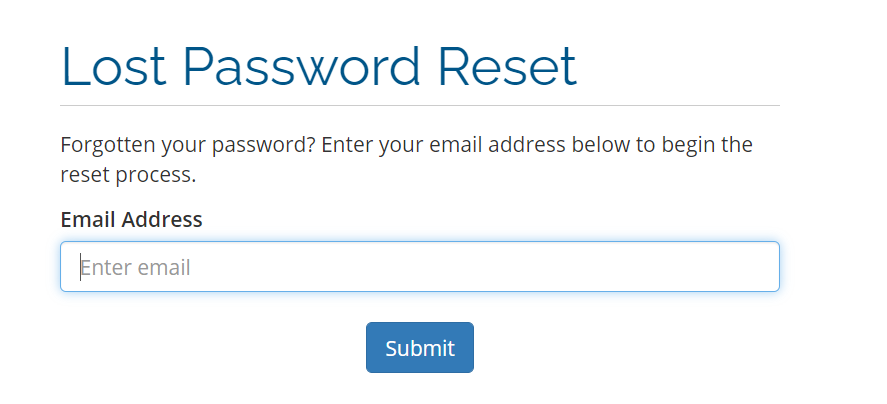Click the "Lost Password Reset" heading
887x404 pixels.
point(318,67)
